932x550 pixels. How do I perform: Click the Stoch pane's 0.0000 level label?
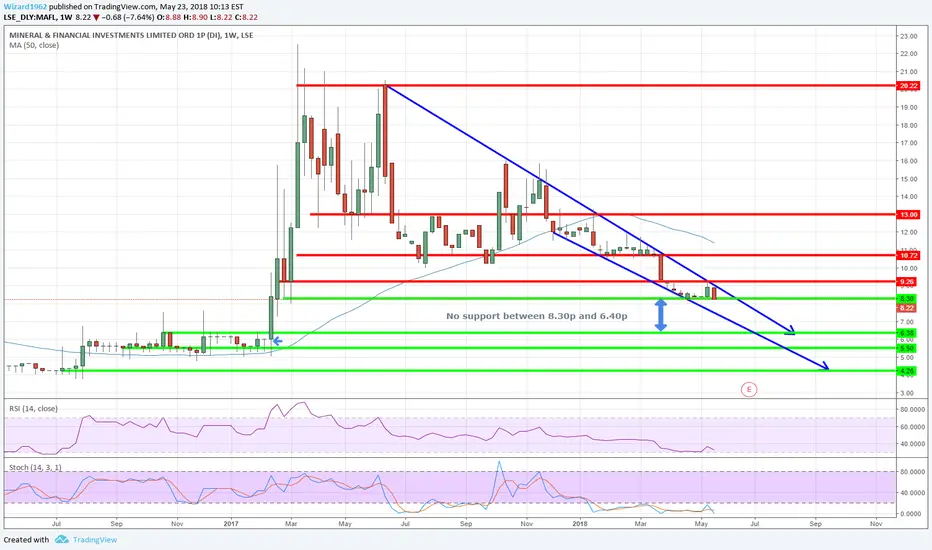(911, 514)
